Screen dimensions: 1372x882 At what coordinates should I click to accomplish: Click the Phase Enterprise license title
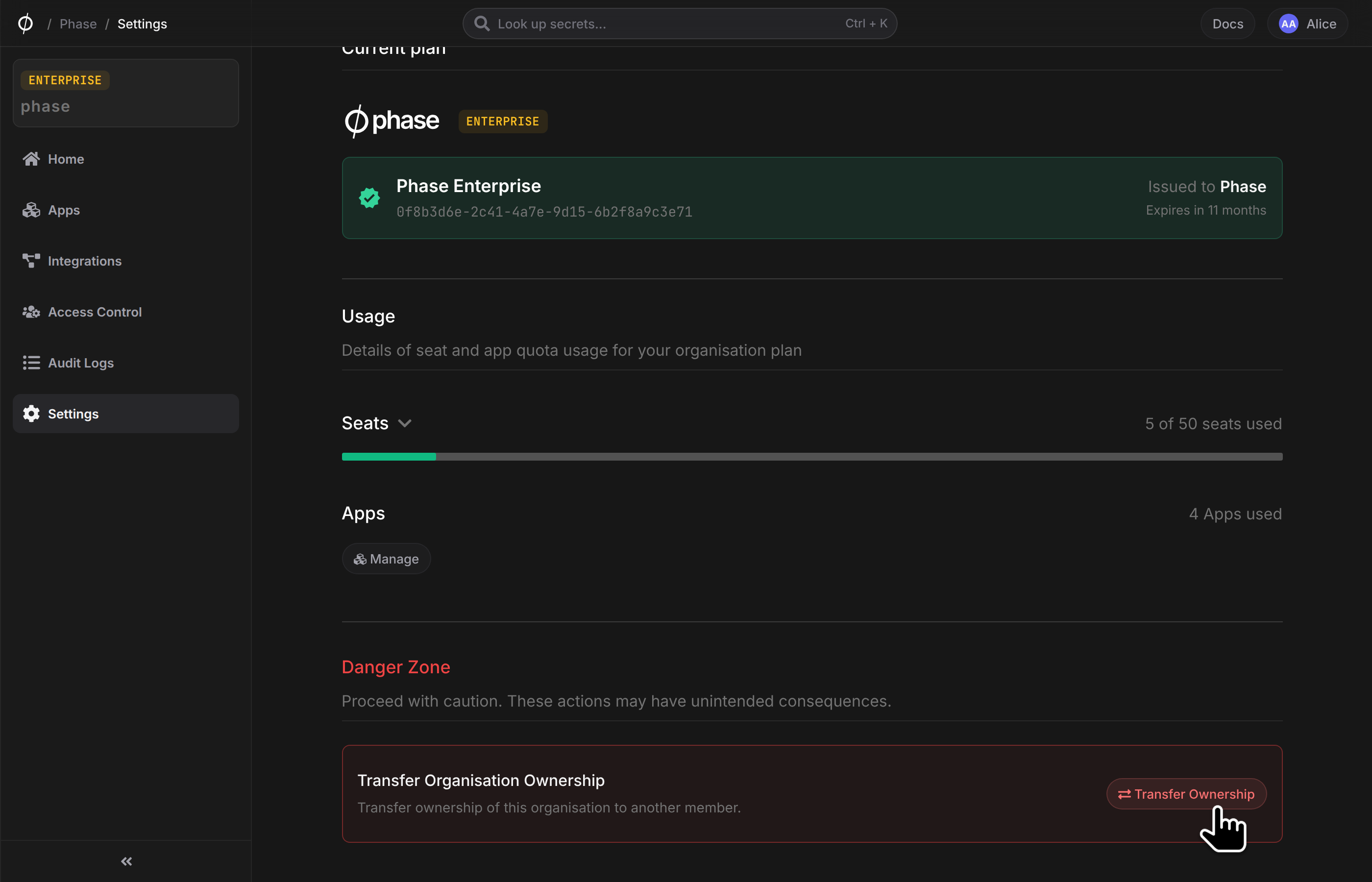pyautogui.click(x=468, y=186)
